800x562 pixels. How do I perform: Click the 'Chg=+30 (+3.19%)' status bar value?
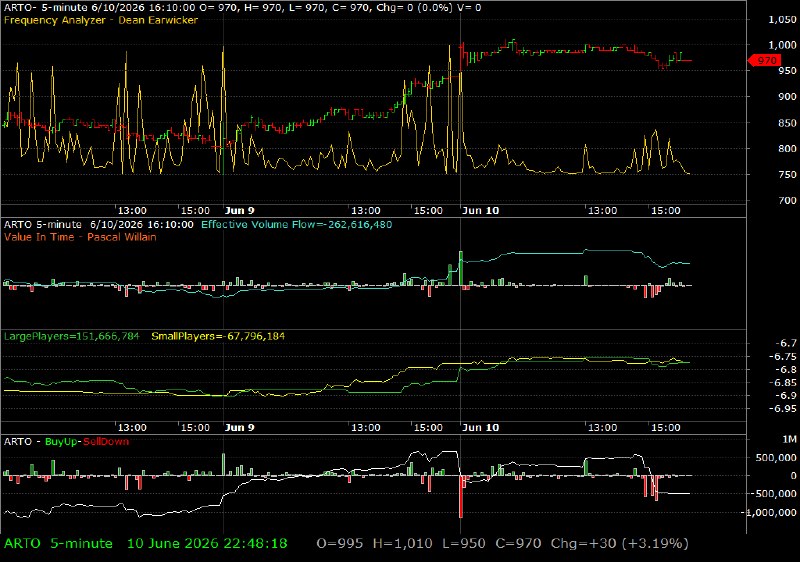(x=619, y=544)
